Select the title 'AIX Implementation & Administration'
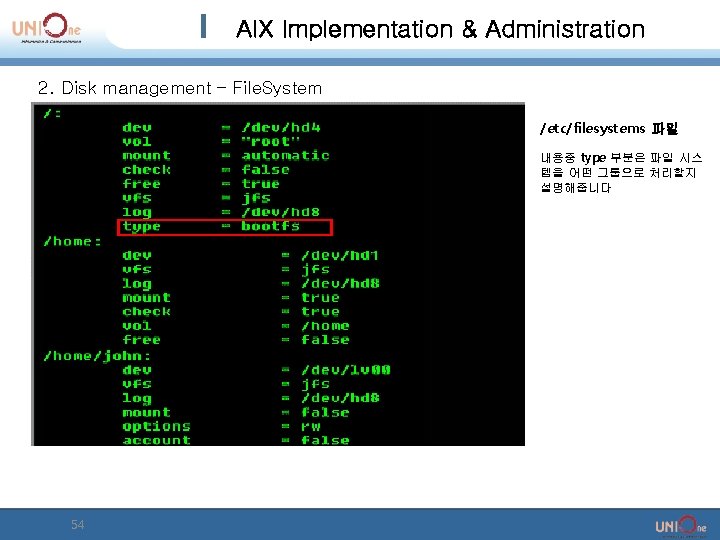 [440, 29]
